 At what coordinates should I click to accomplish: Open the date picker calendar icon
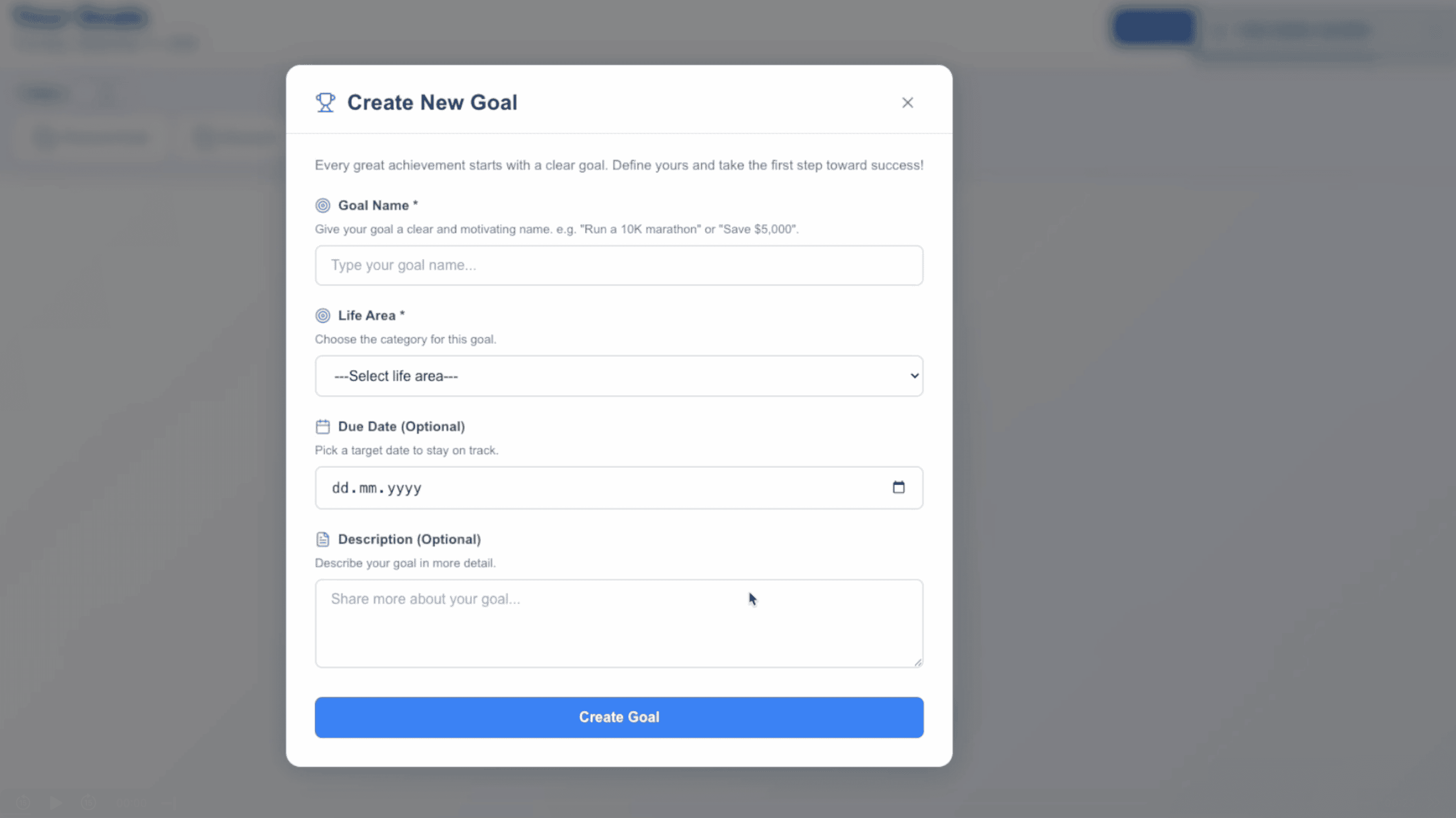point(898,487)
